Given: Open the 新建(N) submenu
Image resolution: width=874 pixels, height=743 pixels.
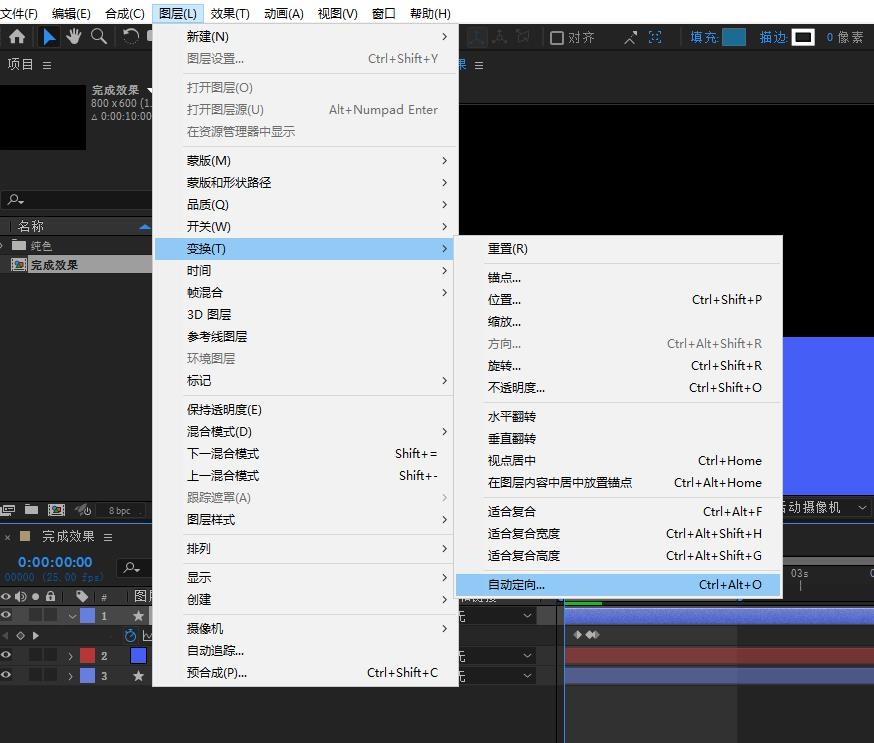Looking at the screenshot, I should click(x=305, y=37).
